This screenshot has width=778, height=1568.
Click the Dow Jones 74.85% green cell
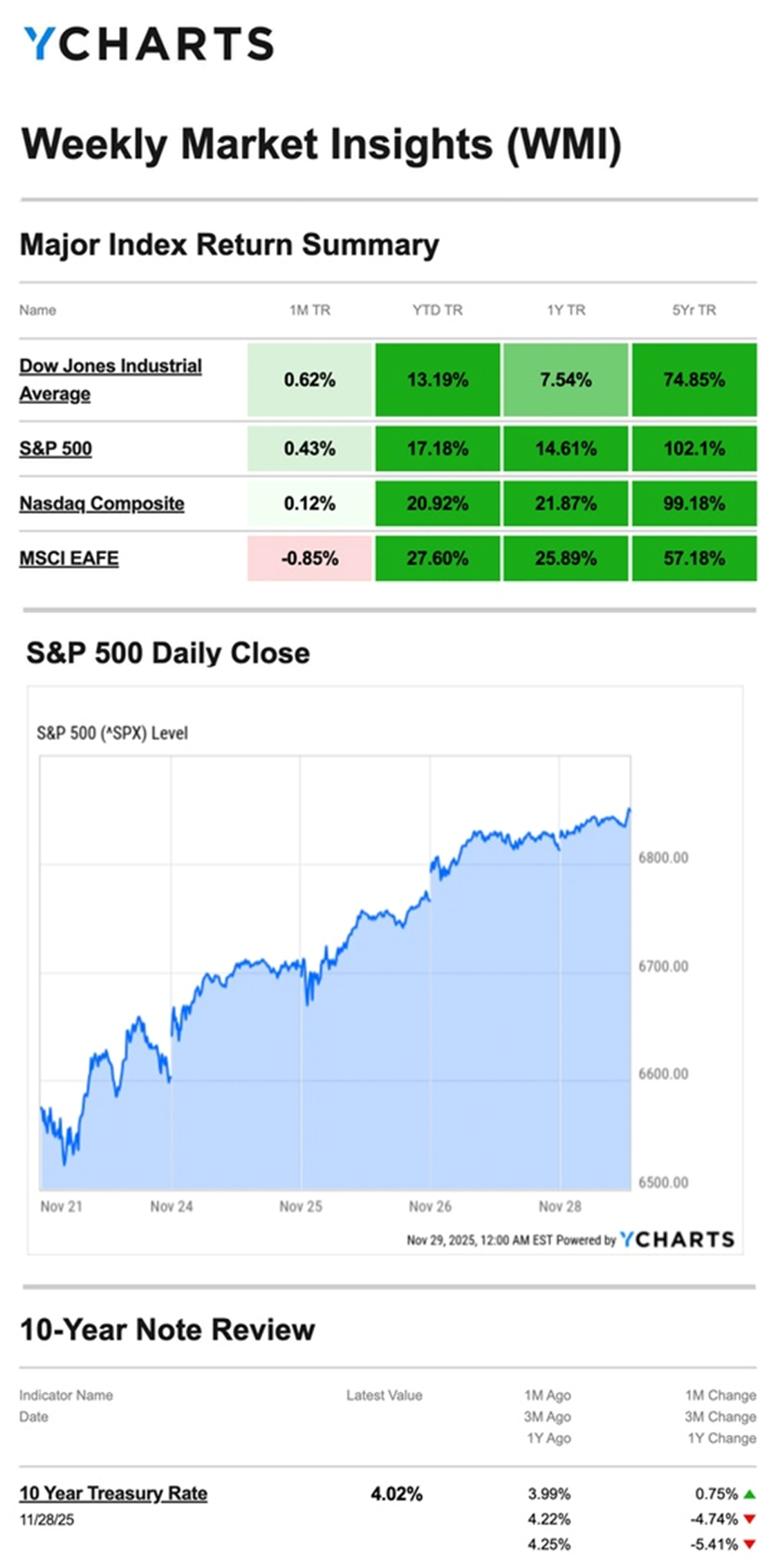[694, 380]
